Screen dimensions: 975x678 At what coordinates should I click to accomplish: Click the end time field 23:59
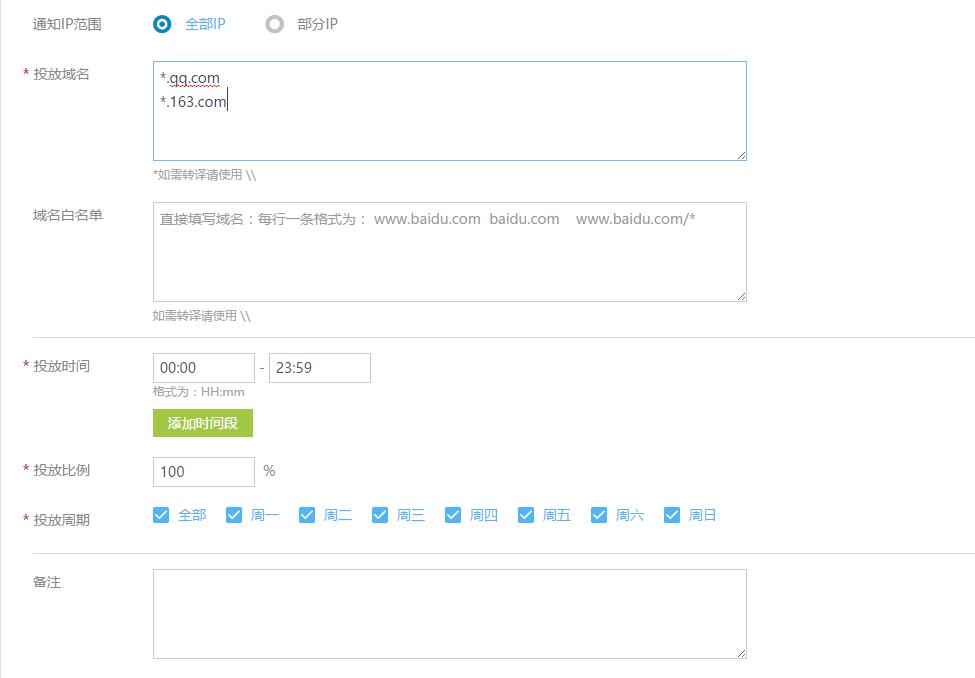(320, 368)
